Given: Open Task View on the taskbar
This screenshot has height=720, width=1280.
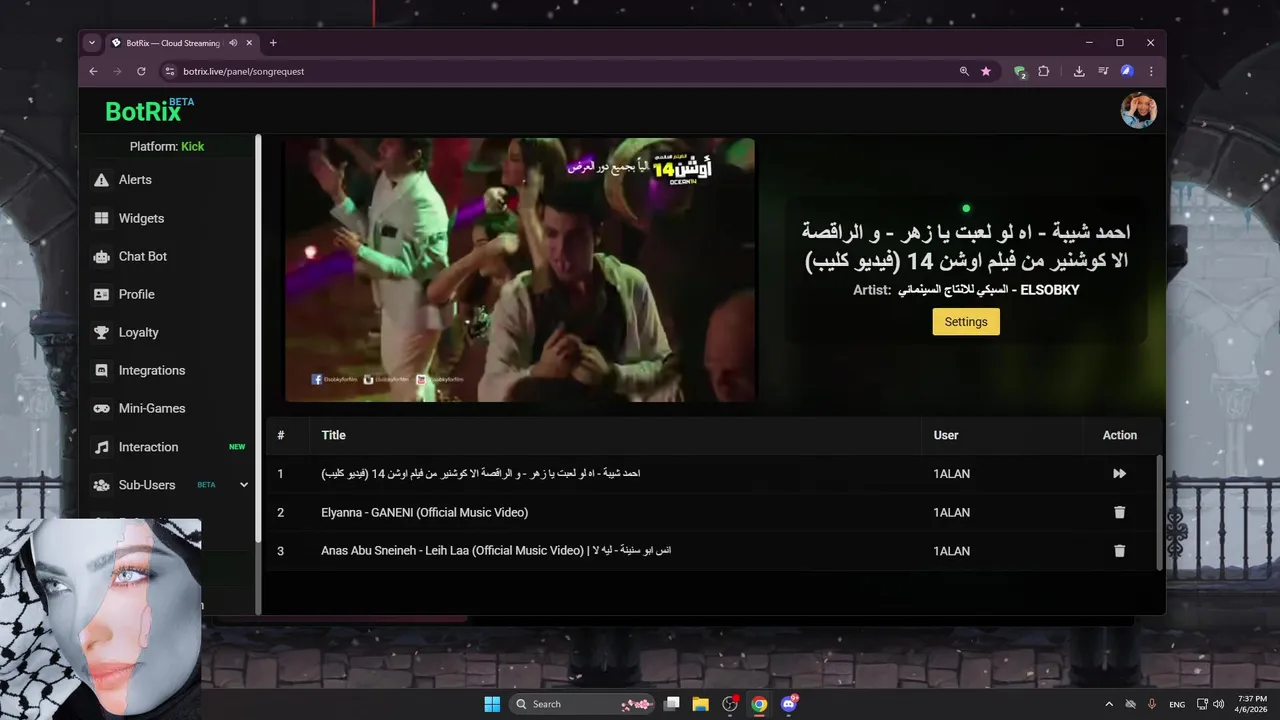Looking at the screenshot, I should pyautogui.click(x=672, y=704).
